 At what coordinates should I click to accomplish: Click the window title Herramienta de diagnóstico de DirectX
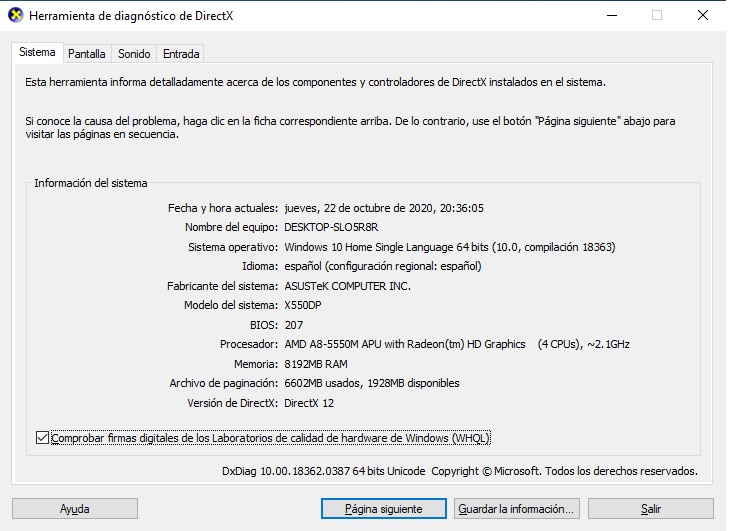(131, 16)
